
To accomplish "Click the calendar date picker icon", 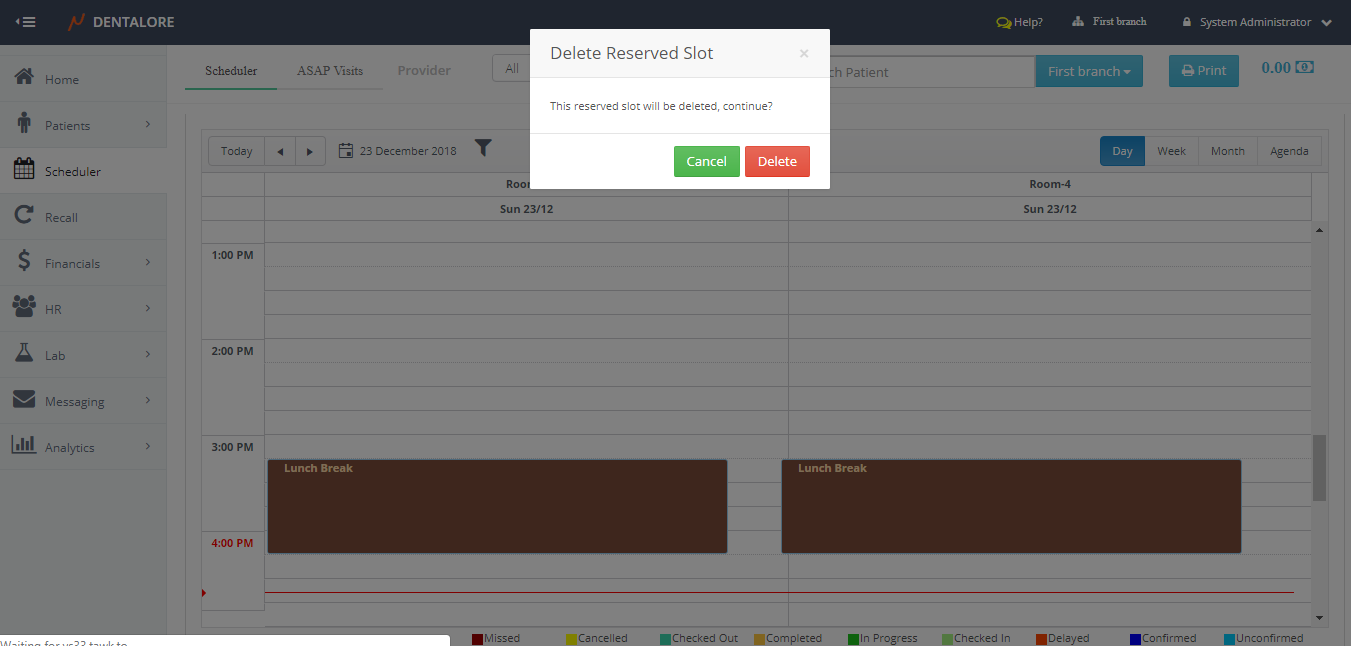I will 346,151.
